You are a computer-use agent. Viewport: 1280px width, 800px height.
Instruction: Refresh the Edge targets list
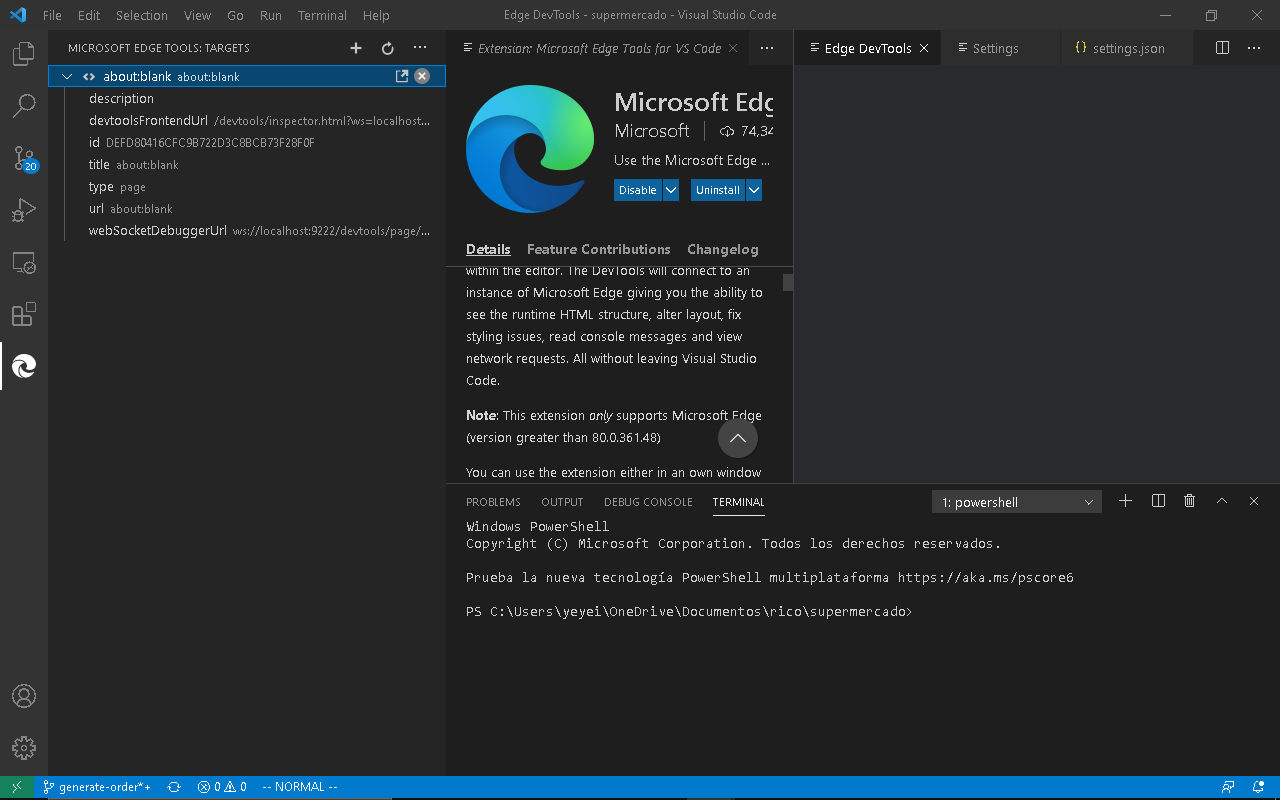coord(388,48)
